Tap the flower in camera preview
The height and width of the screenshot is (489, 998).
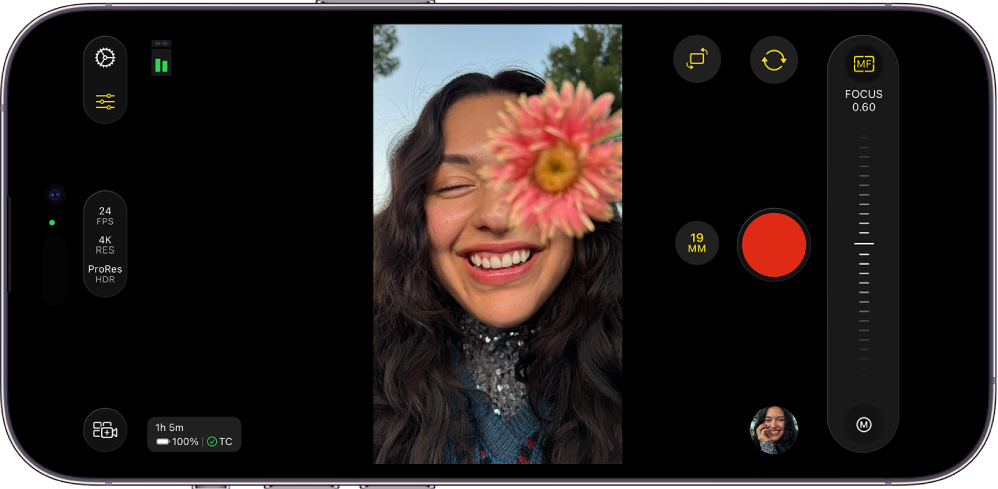point(552,164)
